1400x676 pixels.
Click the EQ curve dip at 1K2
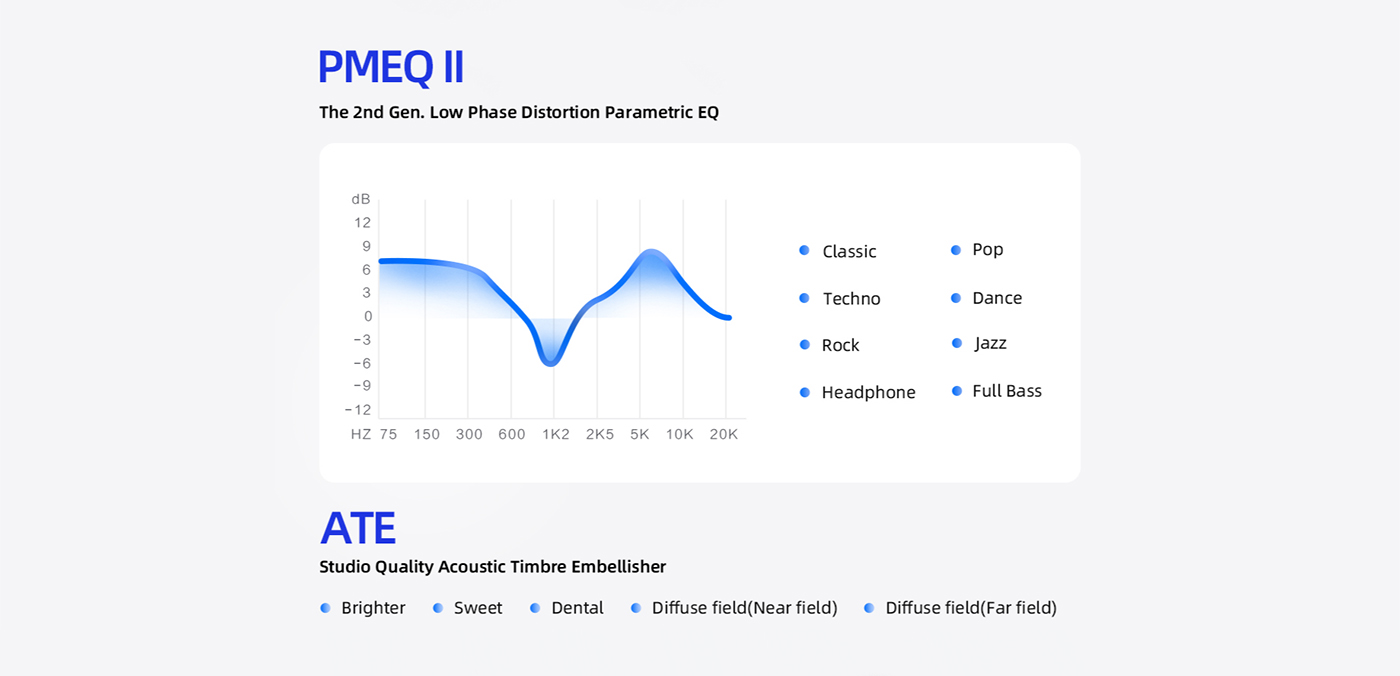pos(551,362)
